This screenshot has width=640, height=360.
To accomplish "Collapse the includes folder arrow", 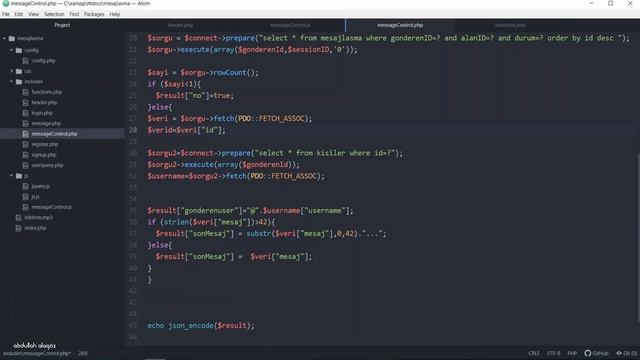I will click(x=11, y=82).
